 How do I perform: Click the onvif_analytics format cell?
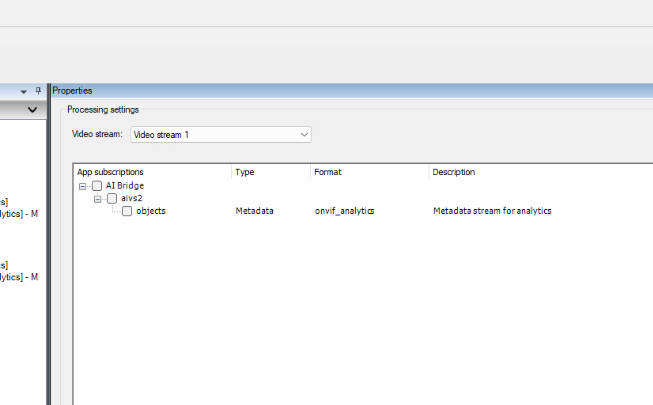(x=345, y=211)
